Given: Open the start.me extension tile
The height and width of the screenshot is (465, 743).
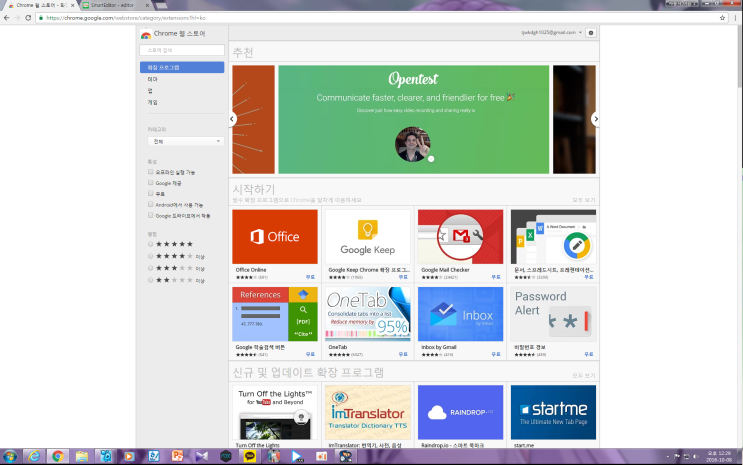Looking at the screenshot, I should (553, 416).
